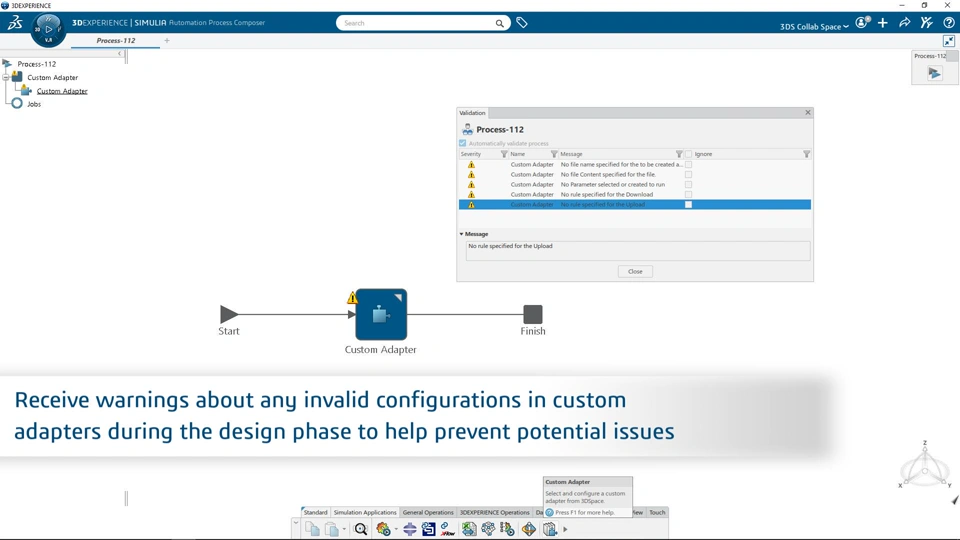This screenshot has width=960, height=540.
Task: Open the paste options dropdown arrow
Action: [344, 530]
